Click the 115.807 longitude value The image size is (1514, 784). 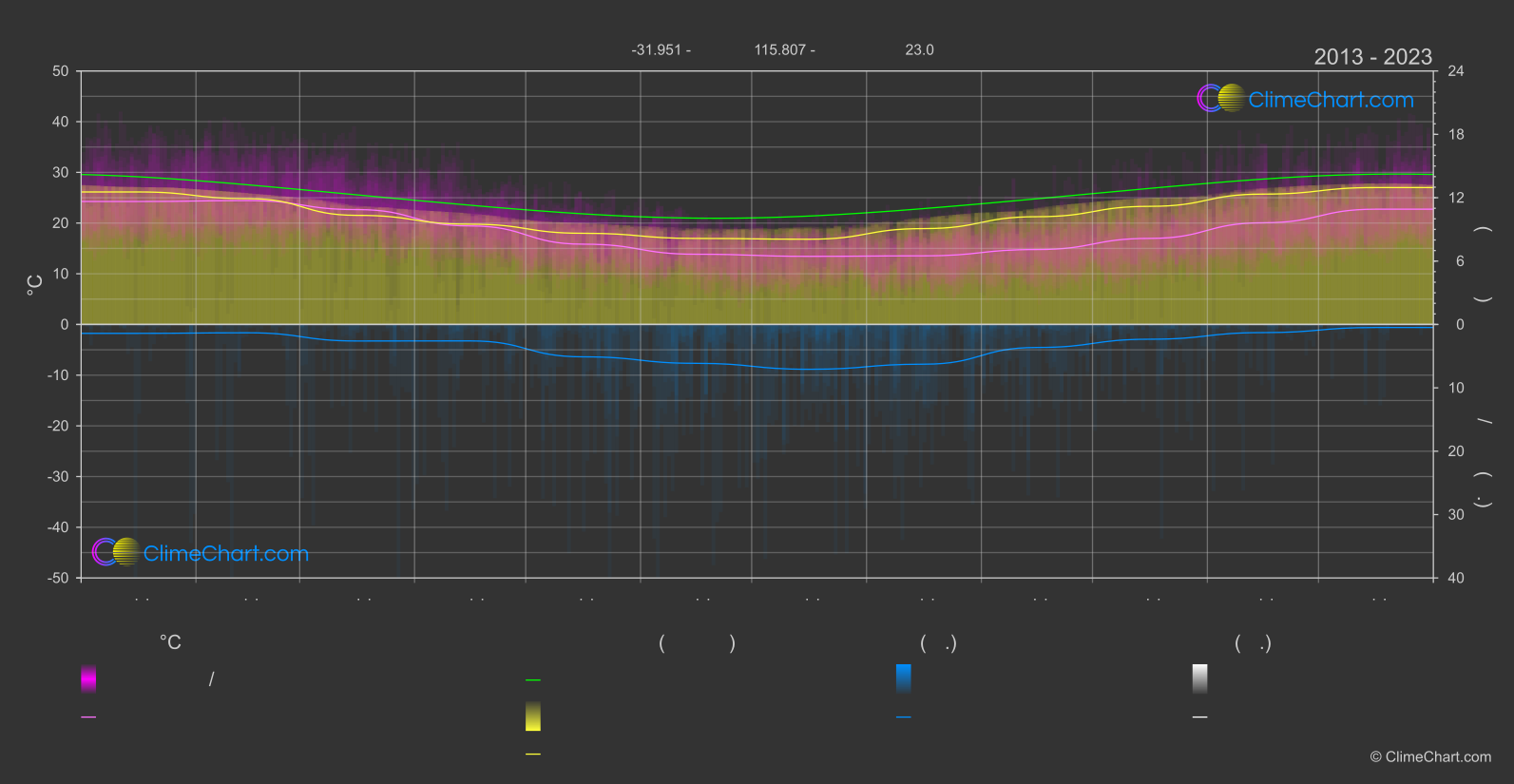(780, 49)
